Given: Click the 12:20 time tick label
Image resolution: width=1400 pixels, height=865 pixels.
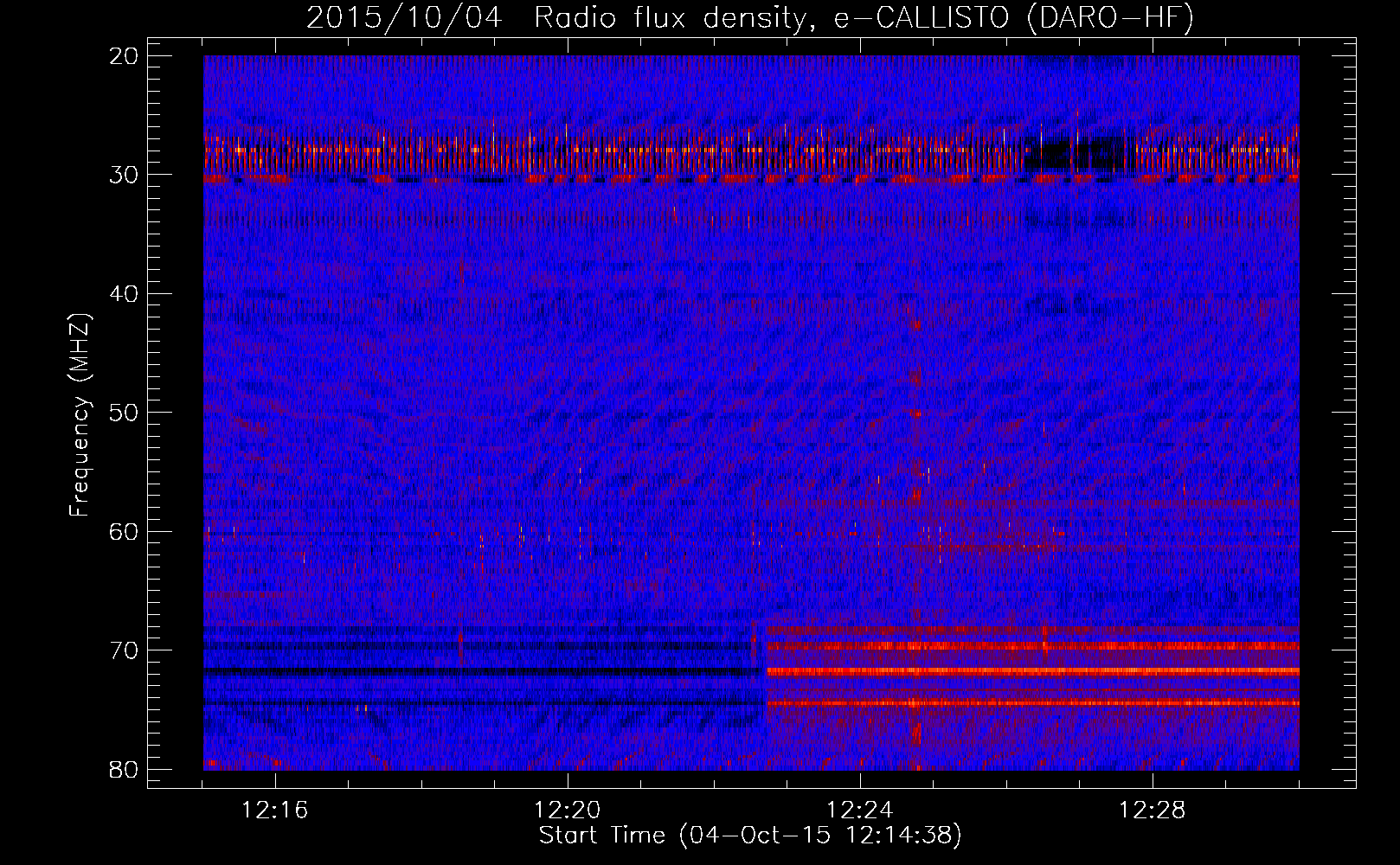Looking at the screenshot, I should [568, 811].
